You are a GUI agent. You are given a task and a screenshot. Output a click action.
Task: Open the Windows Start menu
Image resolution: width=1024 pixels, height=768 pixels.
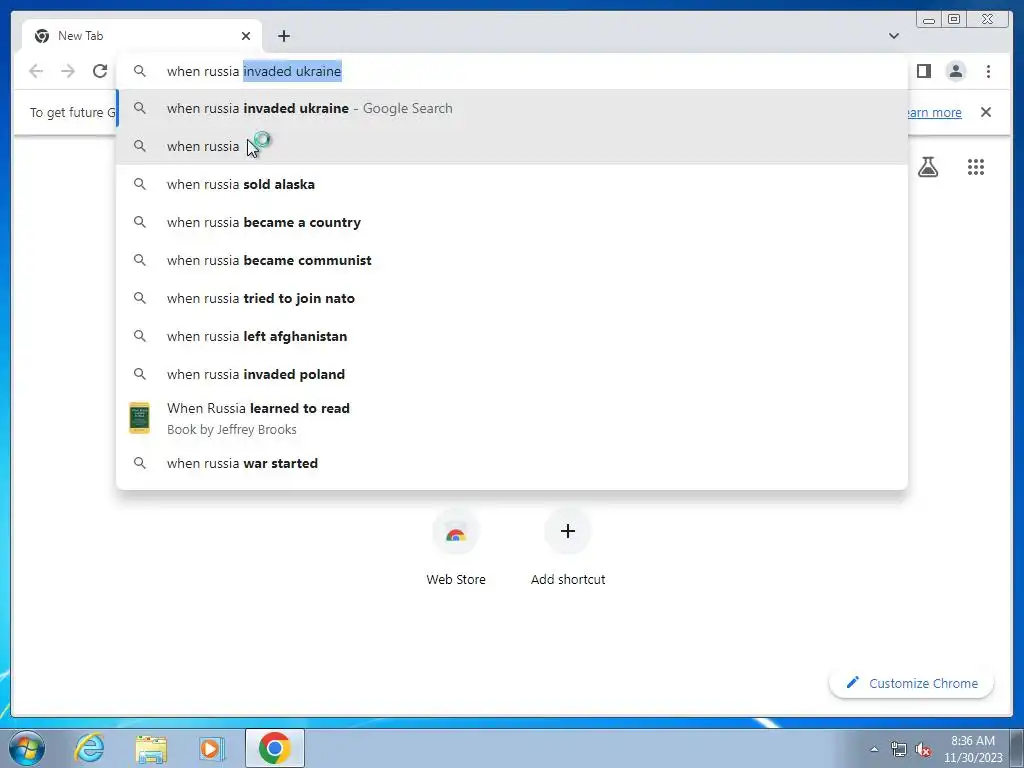(x=27, y=748)
